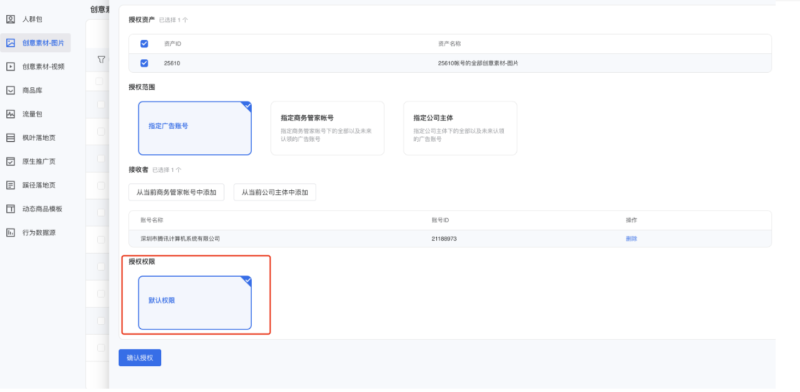The height and width of the screenshot is (392, 800).
Task: Click the 枫叶落地页 sidebar icon
Action: (10, 138)
